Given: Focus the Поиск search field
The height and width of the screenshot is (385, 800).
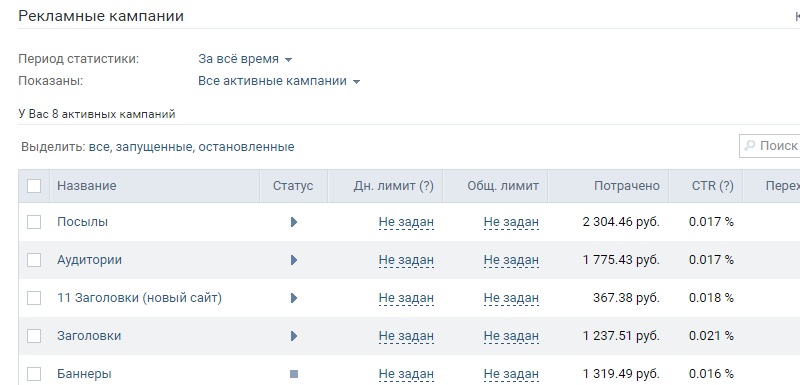Looking at the screenshot, I should [770, 146].
